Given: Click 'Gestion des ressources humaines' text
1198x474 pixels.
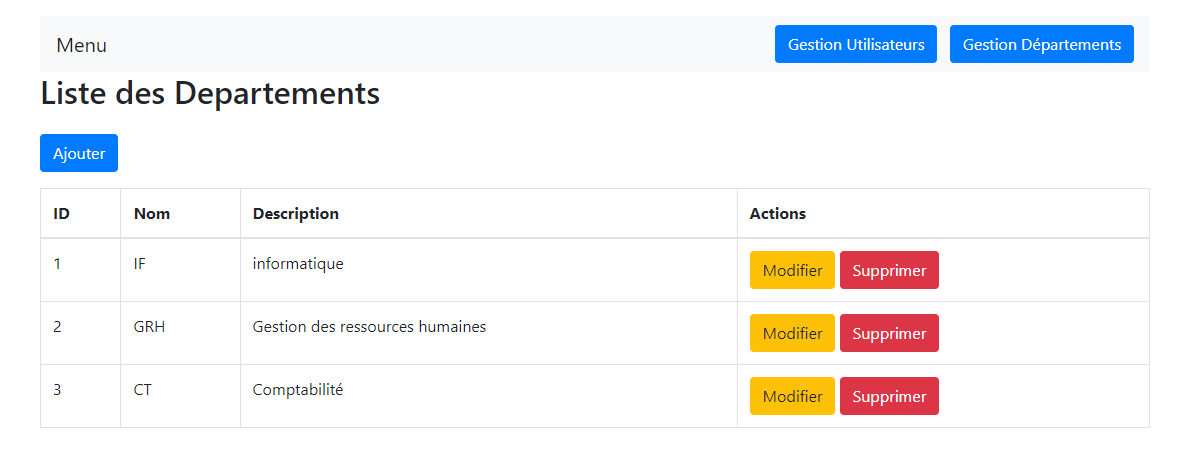Looking at the screenshot, I should click(x=369, y=327).
